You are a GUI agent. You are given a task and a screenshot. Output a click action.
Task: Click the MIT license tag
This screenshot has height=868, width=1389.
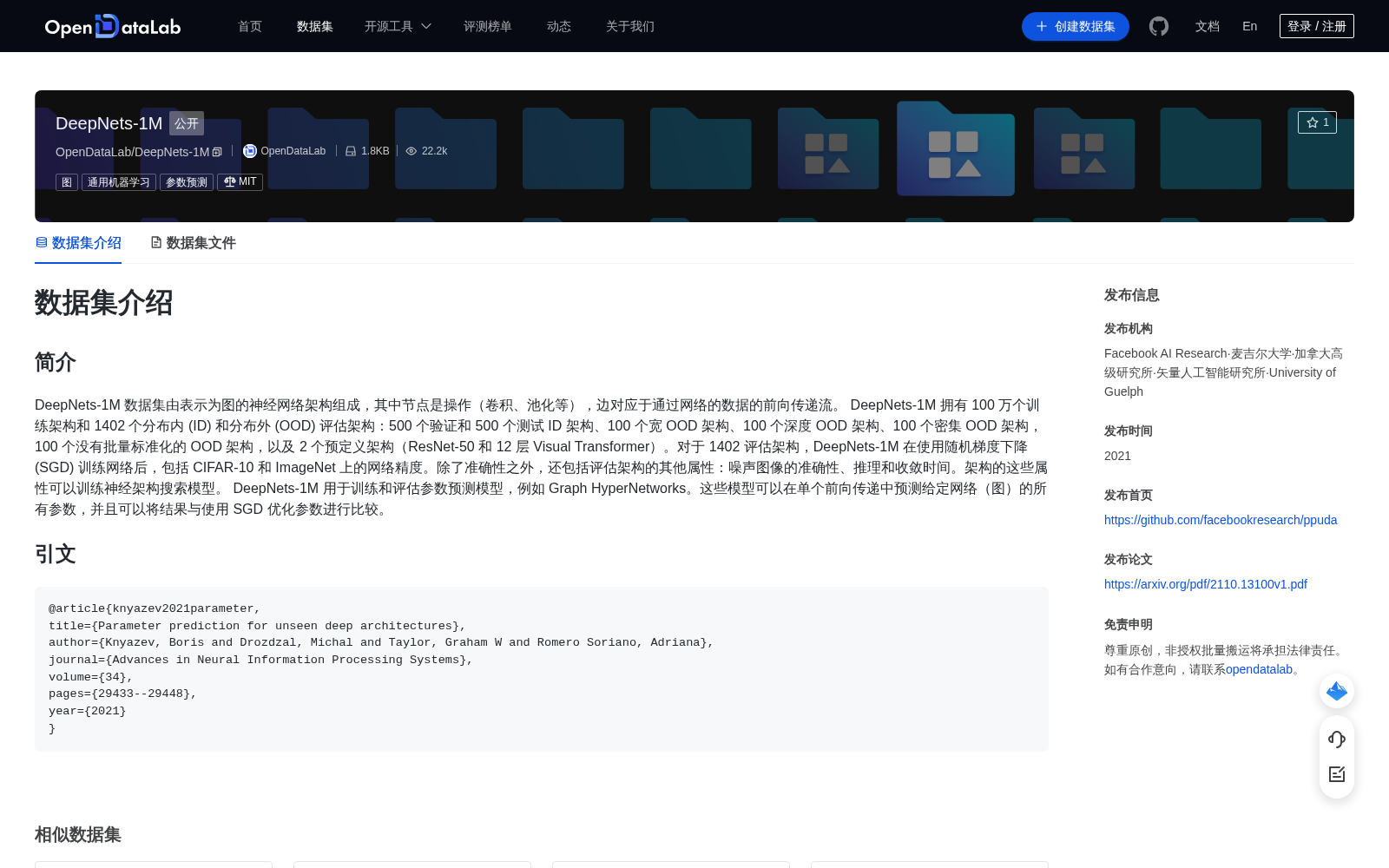tap(240, 182)
